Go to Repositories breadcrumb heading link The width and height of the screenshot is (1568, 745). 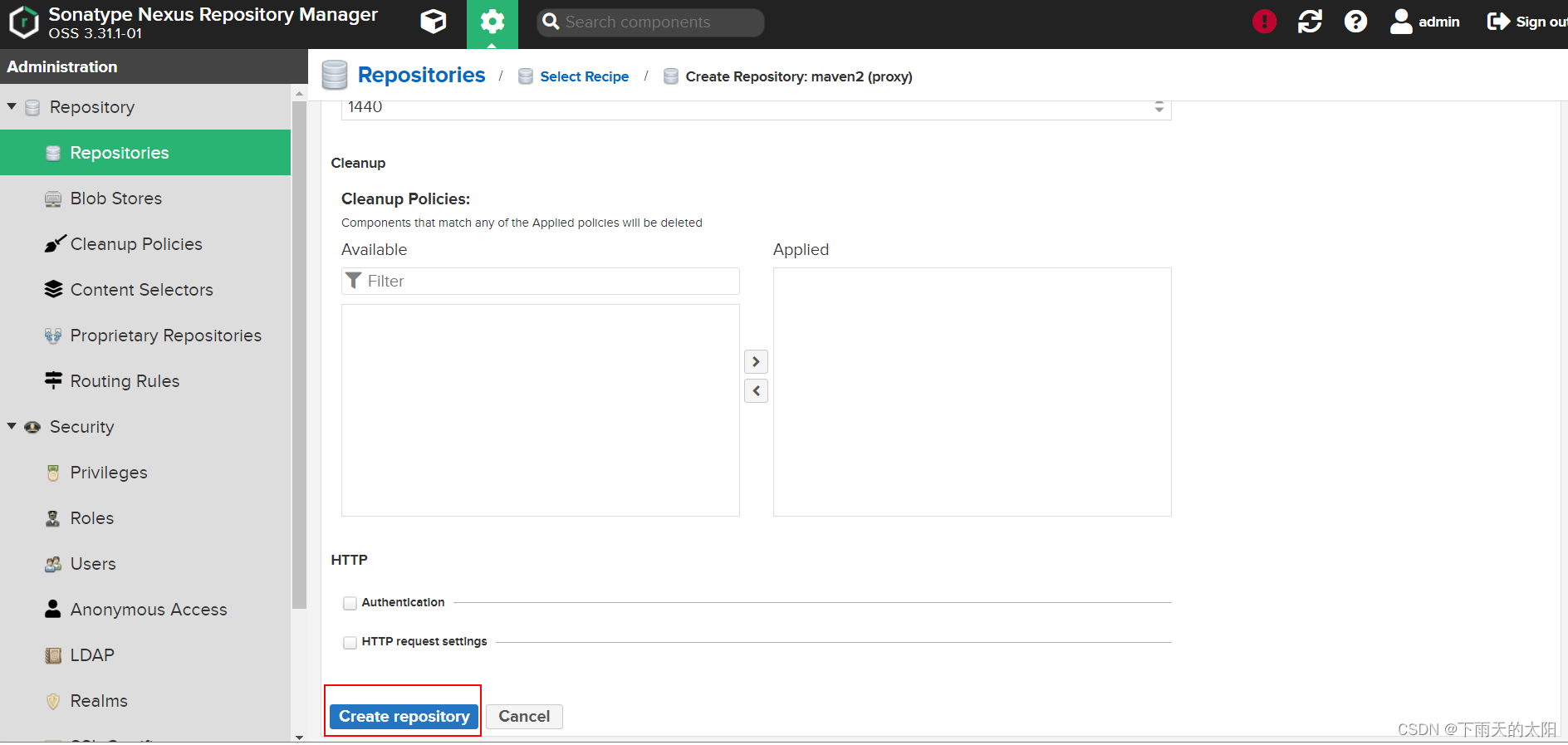click(x=421, y=75)
